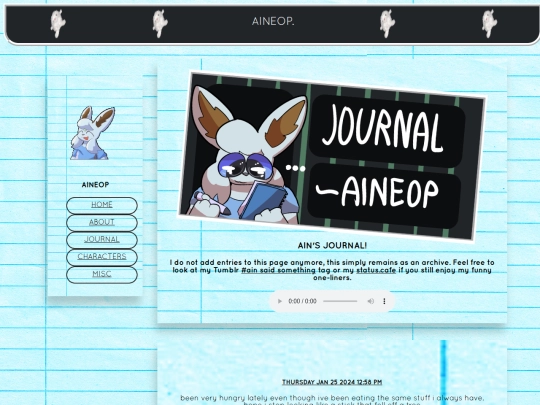Open the Thursday Jan 25 2024 entry link

(332, 382)
